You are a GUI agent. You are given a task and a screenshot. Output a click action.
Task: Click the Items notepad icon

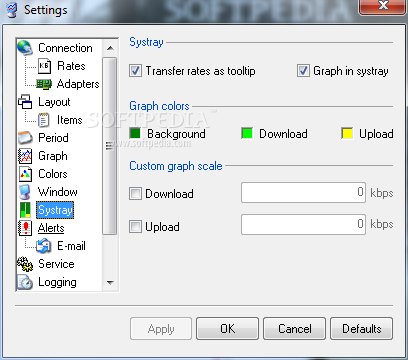tap(44, 120)
